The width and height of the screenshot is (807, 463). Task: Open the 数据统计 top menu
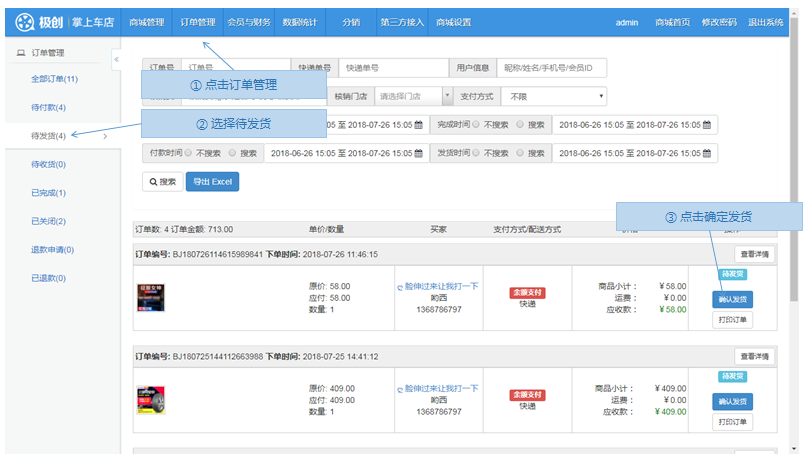point(300,22)
